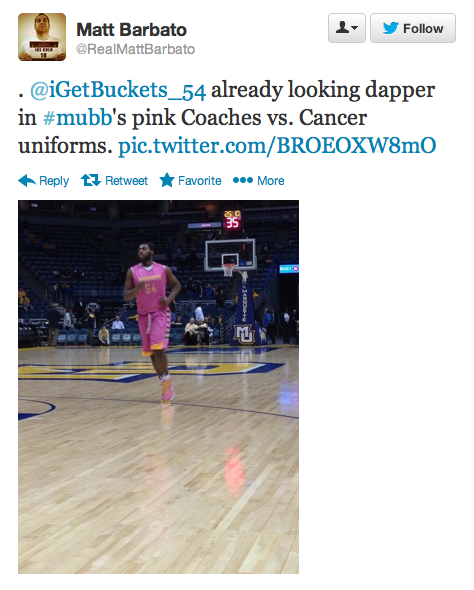Open the user actions dropdown
This screenshot has width=474, height=590.
point(346,28)
